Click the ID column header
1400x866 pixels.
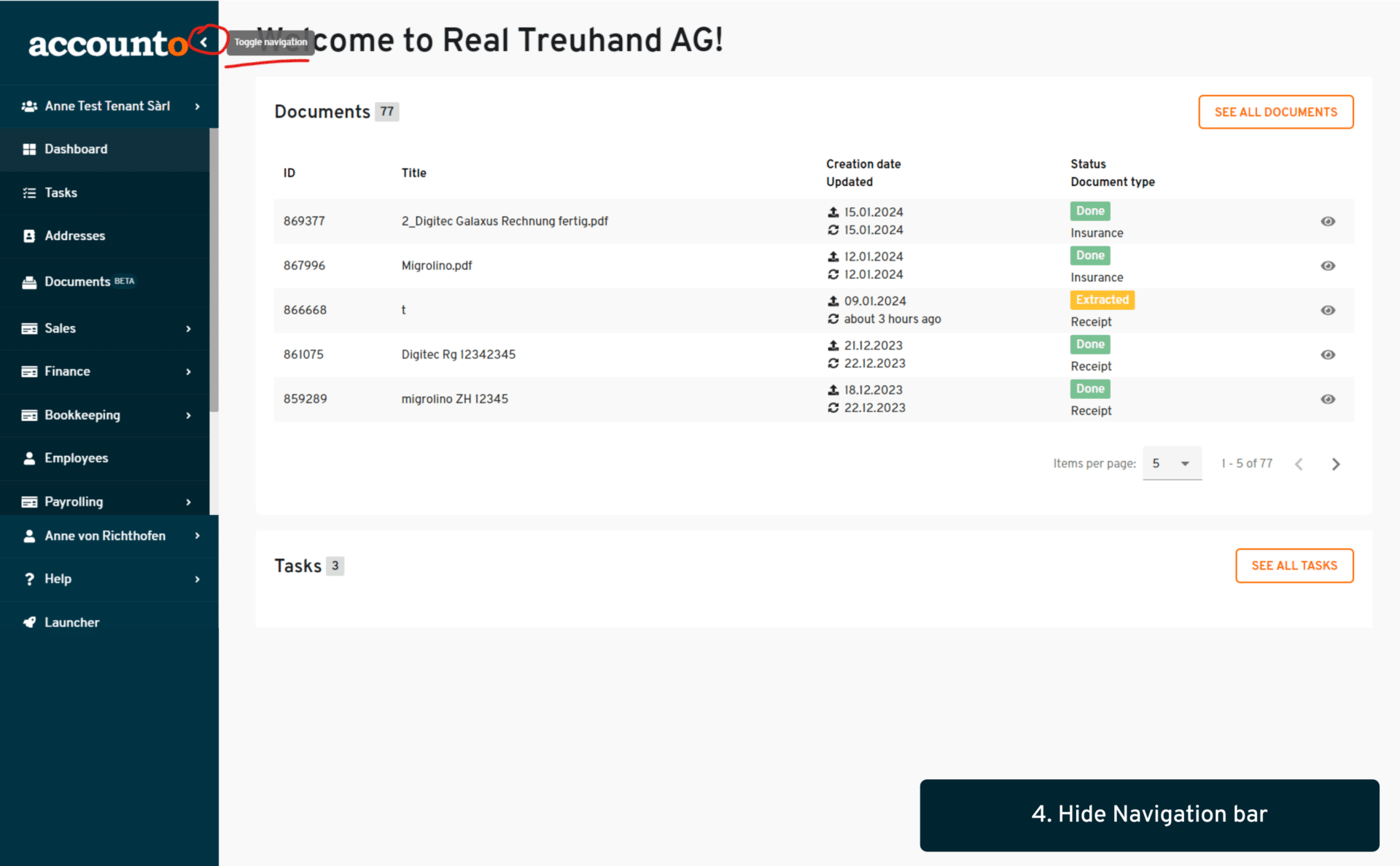click(x=289, y=174)
